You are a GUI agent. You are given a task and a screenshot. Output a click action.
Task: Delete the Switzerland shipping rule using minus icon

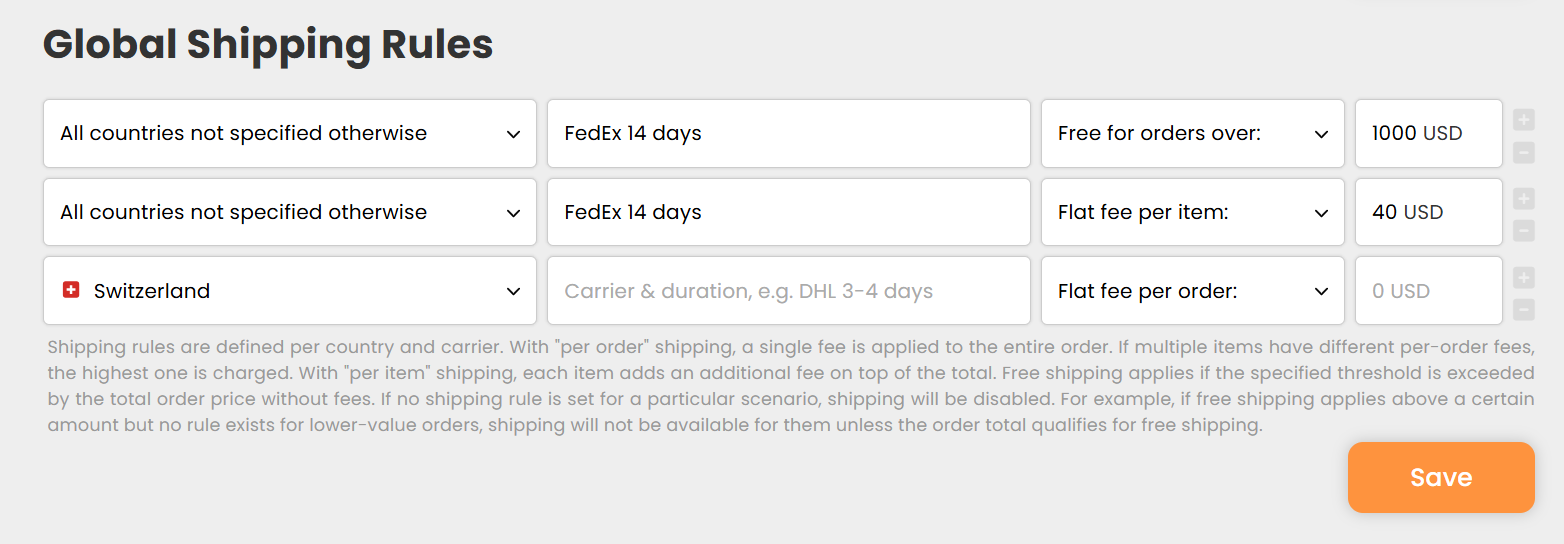coord(1523,310)
